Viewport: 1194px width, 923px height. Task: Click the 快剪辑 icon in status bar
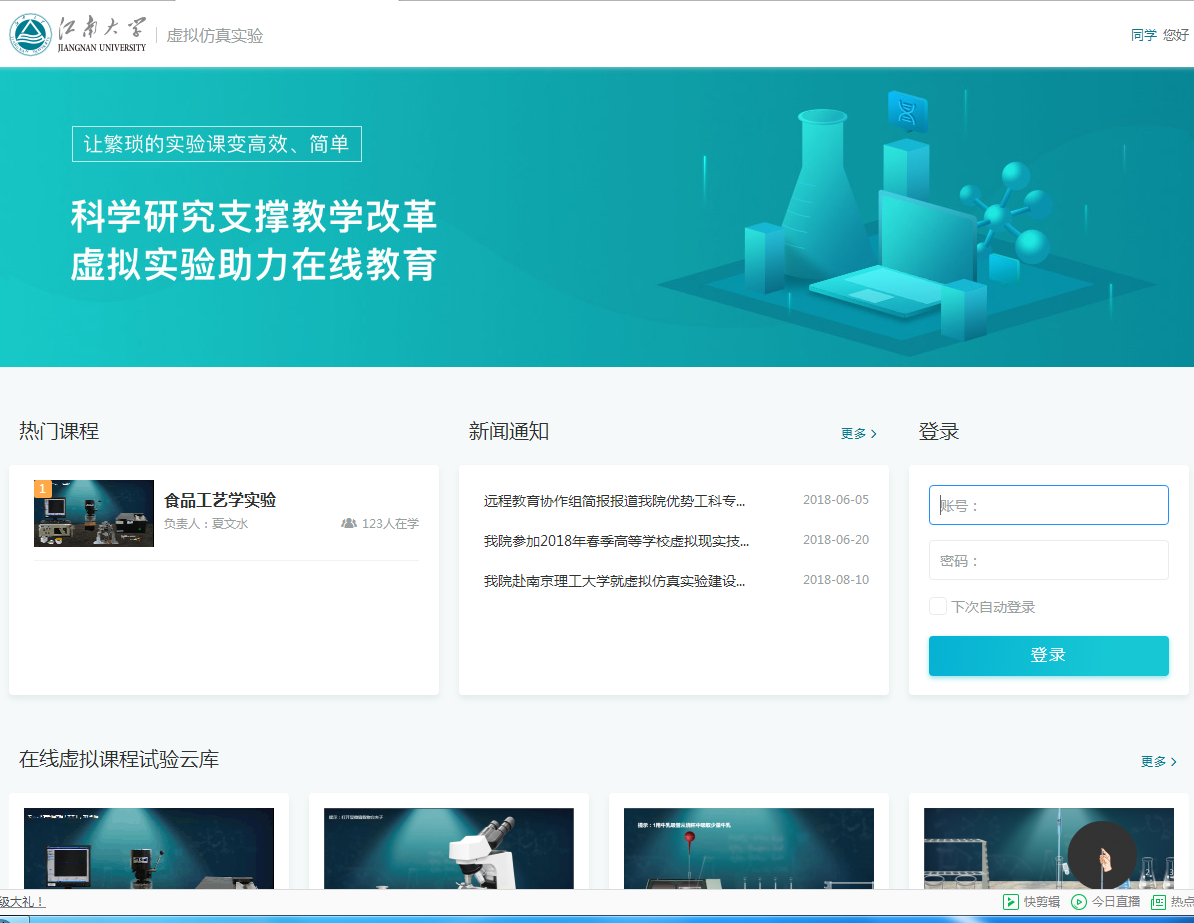(x=1011, y=901)
